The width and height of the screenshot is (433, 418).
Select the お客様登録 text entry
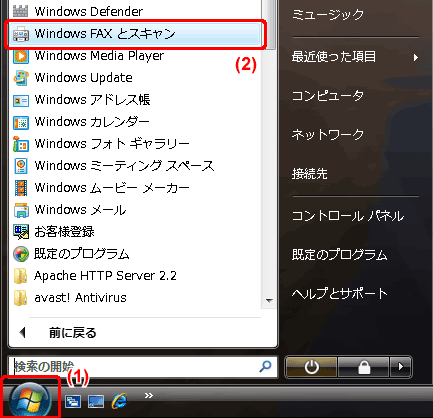[x=64, y=232]
